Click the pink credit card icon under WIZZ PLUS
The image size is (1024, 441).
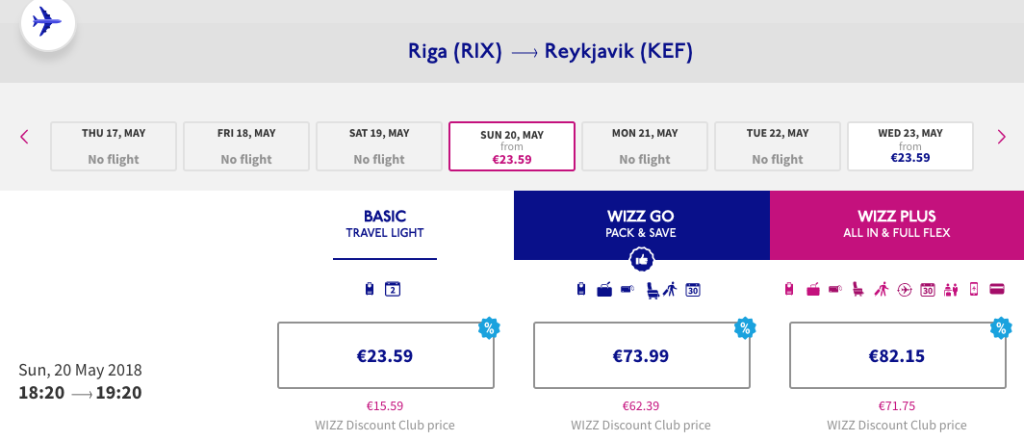click(997, 290)
